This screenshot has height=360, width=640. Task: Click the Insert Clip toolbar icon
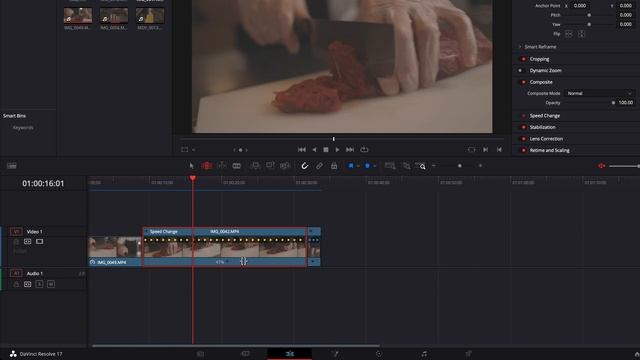255,166
